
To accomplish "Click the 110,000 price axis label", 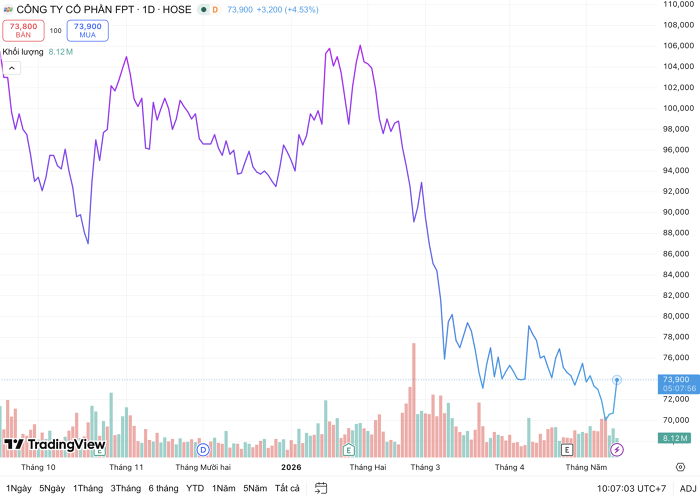I will pos(678,4).
